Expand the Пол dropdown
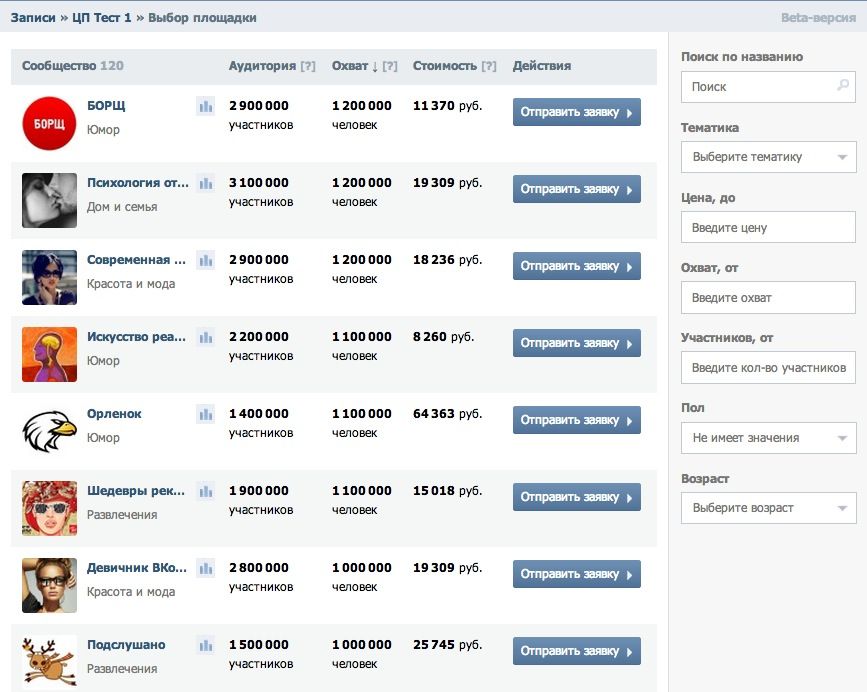This screenshot has width=867, height=692. pyautogui.click(x=769, y=438)
